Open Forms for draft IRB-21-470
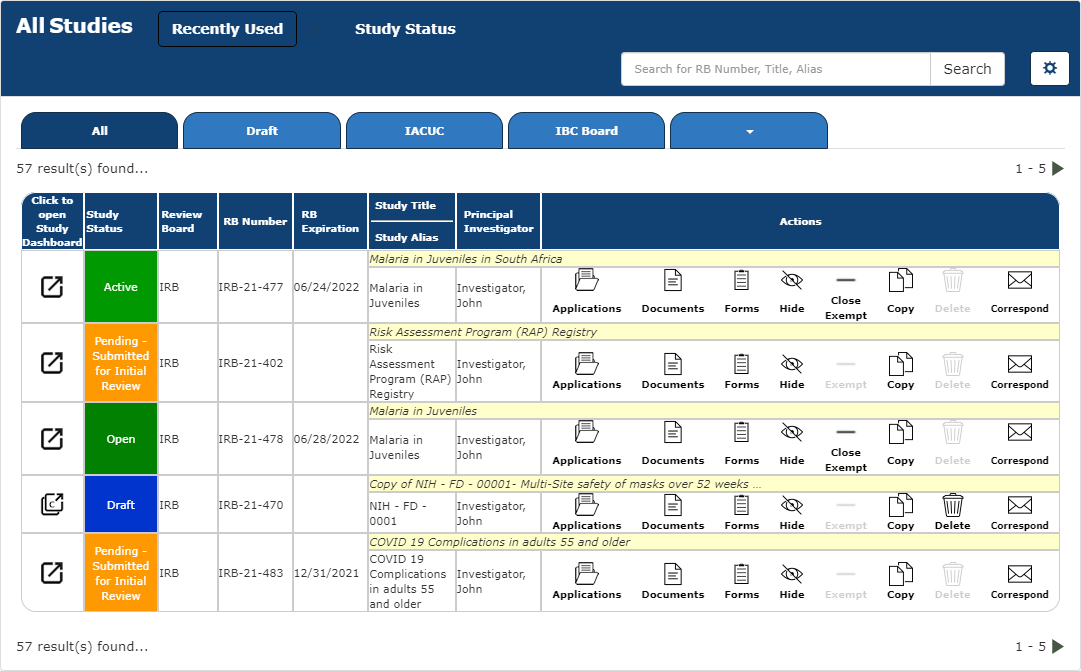The width and height of the screenshot is (1081, 671). (742, 512)
